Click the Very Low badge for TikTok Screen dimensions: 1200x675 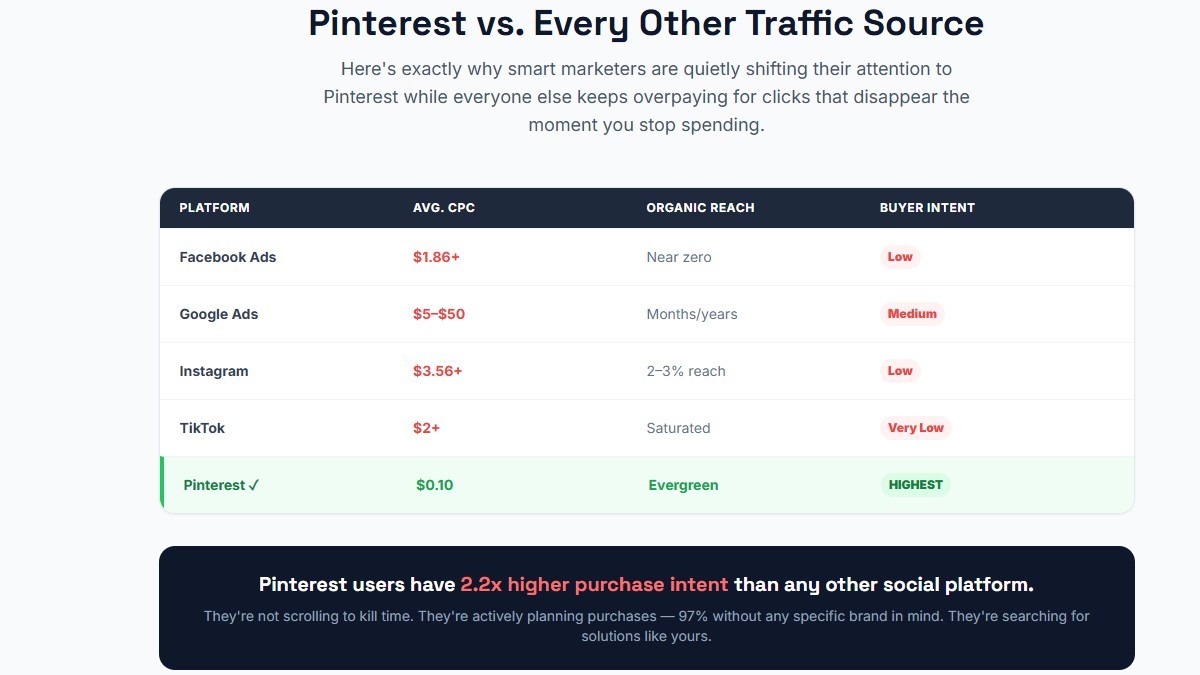(x=916, y=428)
